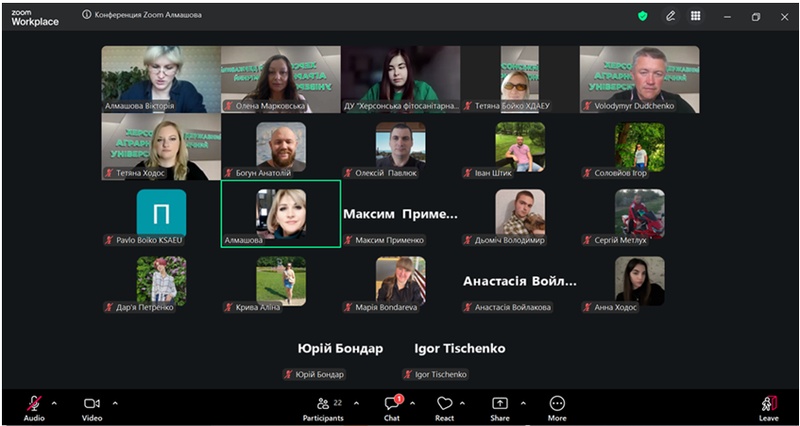Expand the arrow next to Share
The image size is (800, 426).
[523, 403]
